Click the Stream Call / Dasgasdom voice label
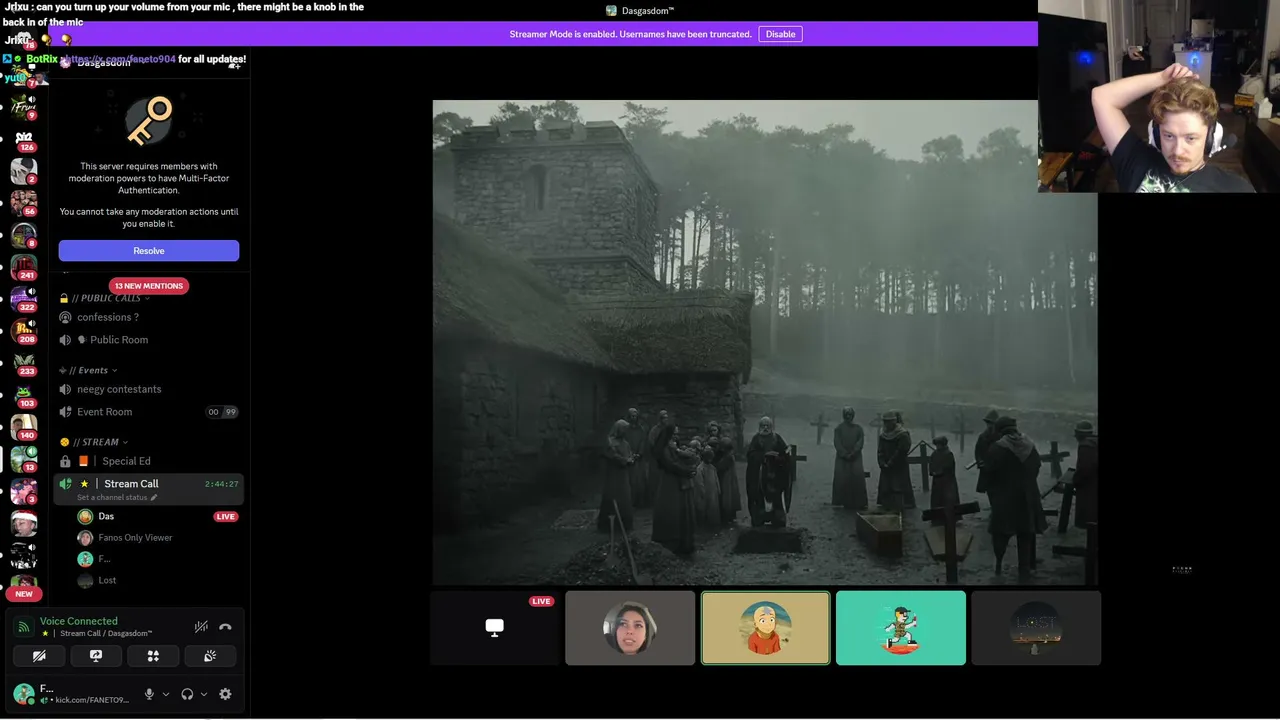This screenshot has height=720, width=1280. [x=106, y=633]
